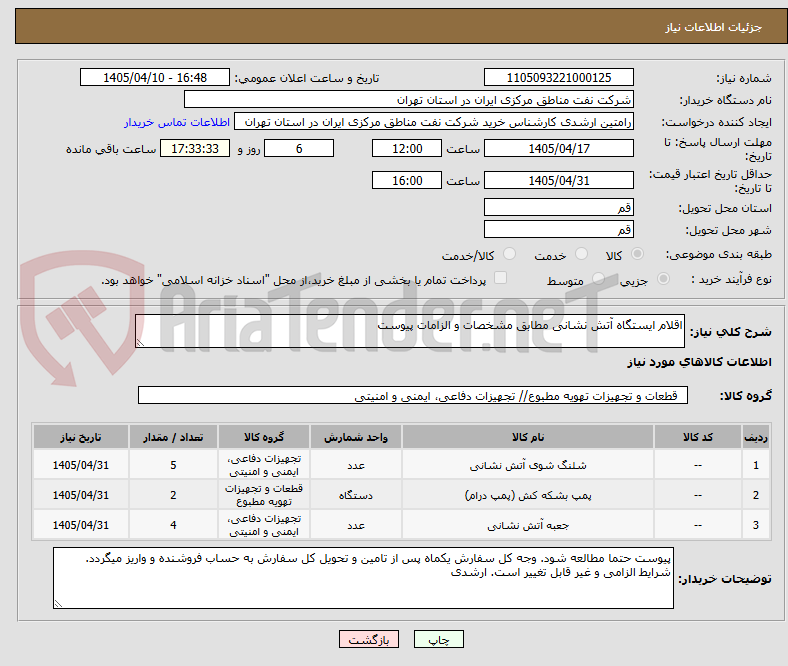Click the unit cell دستگاه in row 2

click(x=356, y=495)
